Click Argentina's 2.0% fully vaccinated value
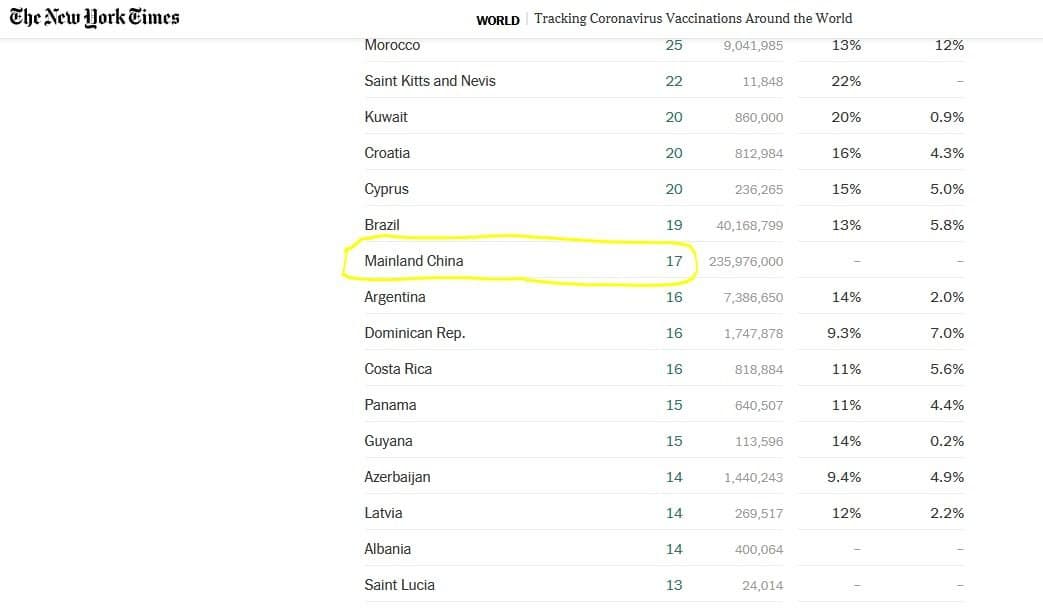This screenshot has width=1043, height=614. click(x=947, y=297)
